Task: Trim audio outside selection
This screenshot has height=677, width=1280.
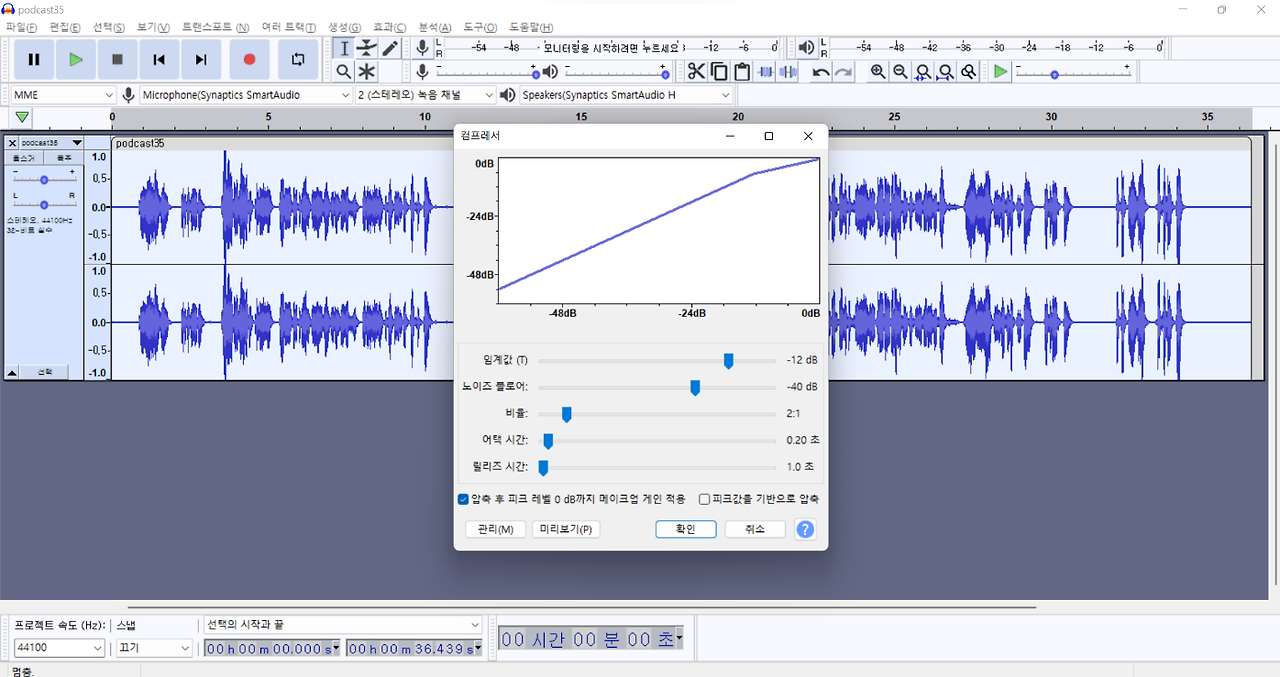Action: pos(766,71)
